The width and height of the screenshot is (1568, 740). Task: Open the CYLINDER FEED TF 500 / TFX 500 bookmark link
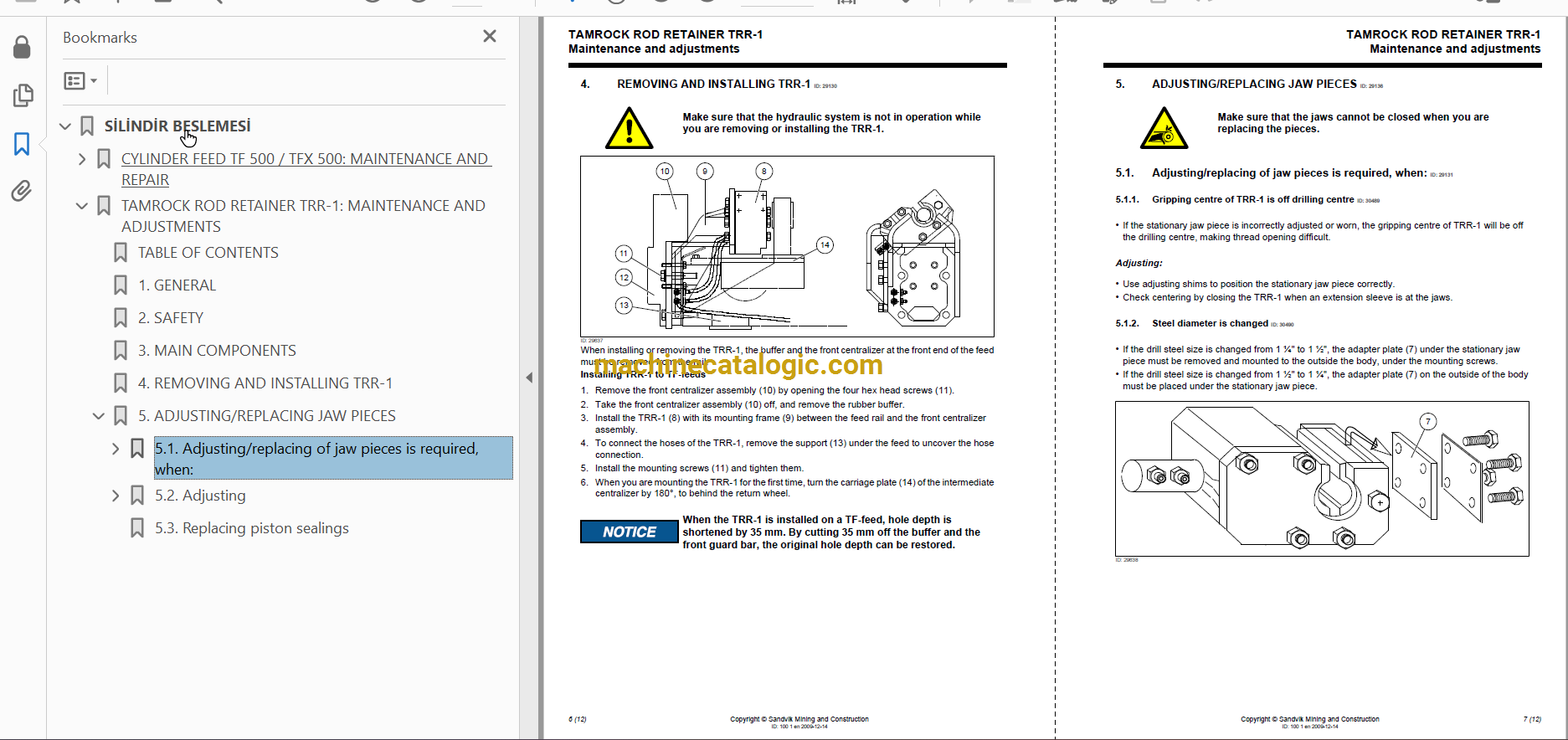click(306, 169)
